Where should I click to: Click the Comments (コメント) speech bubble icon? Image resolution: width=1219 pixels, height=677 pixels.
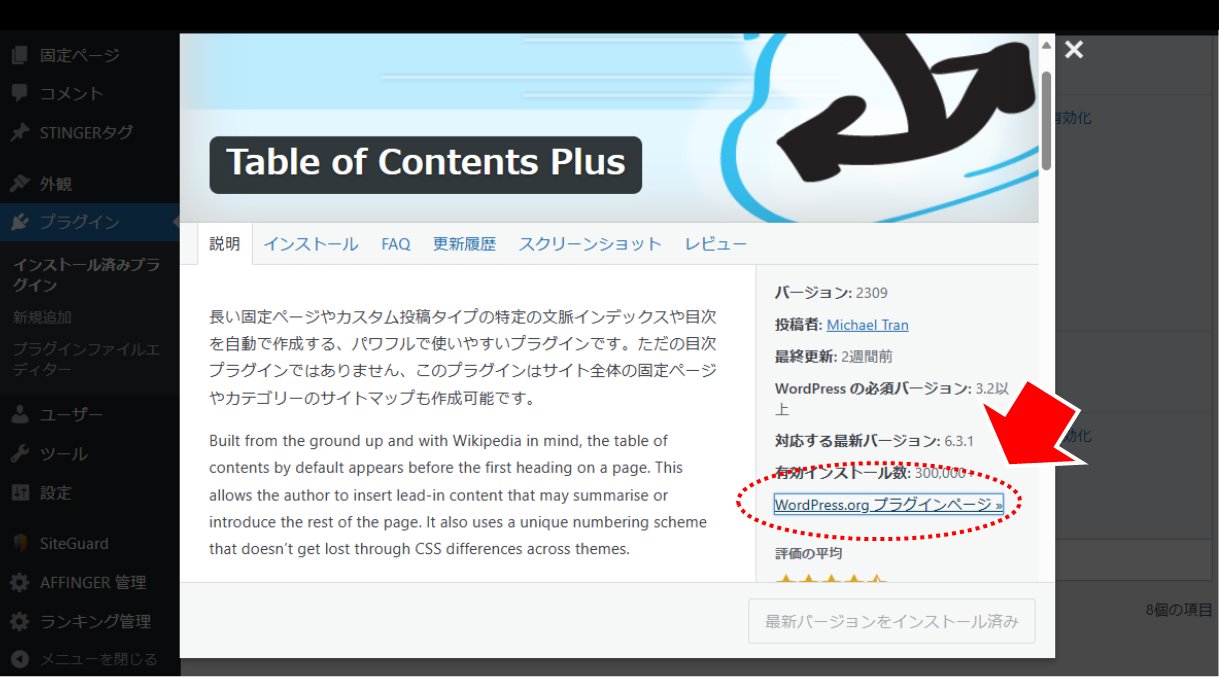(x=20, y=93)
